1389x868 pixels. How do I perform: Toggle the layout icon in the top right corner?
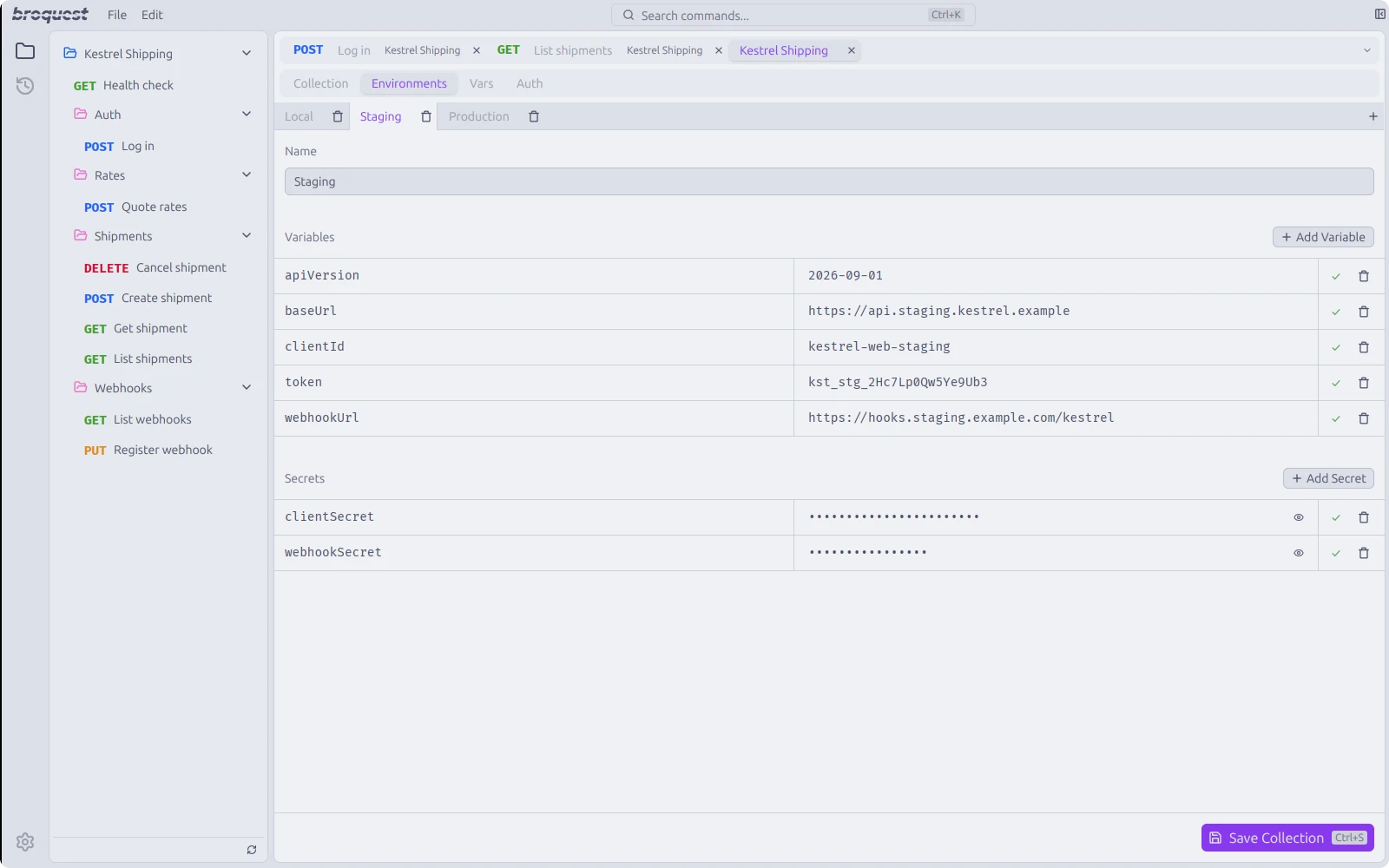[1379, 14]
